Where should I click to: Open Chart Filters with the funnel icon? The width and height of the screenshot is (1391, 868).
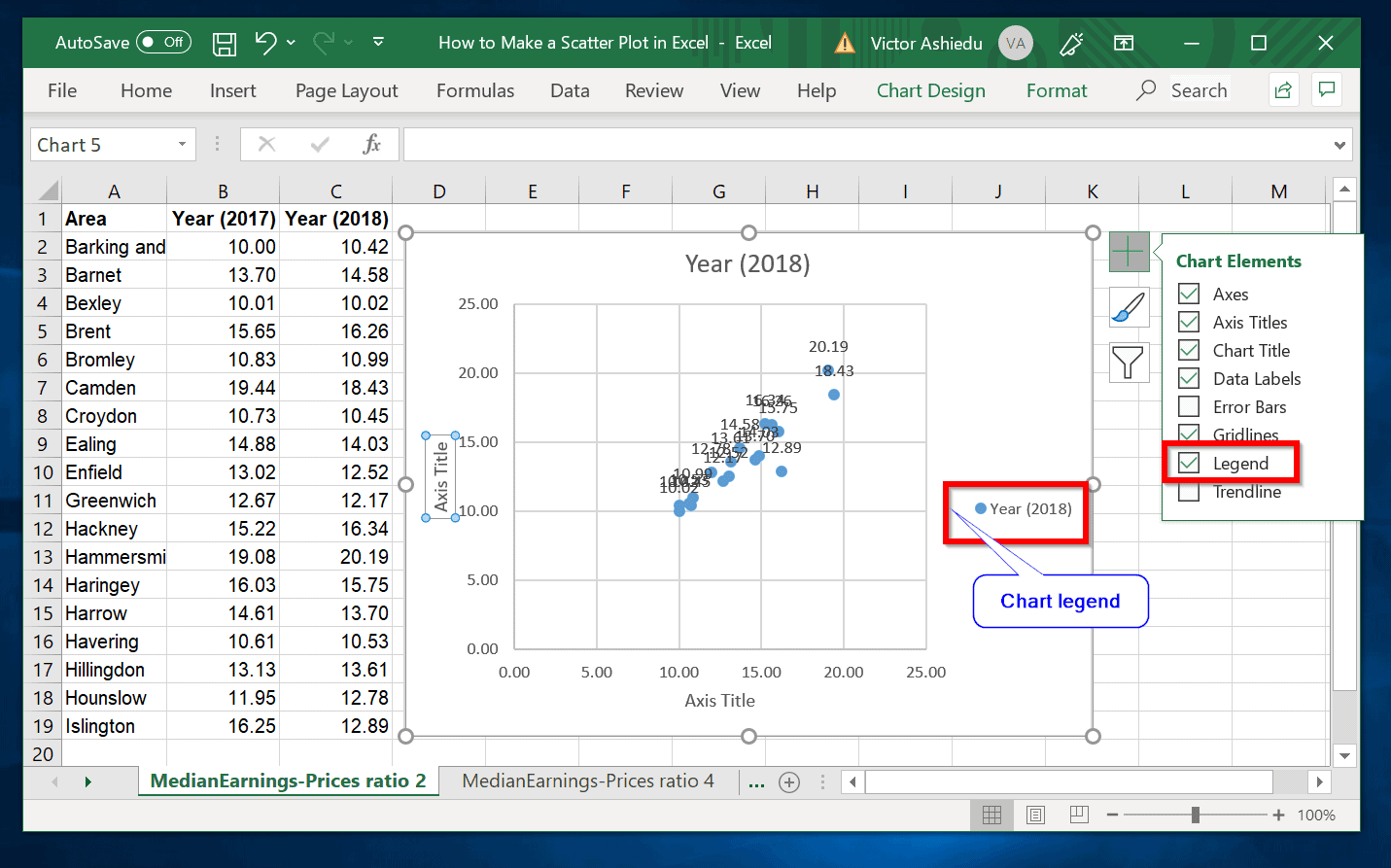pos(1129,363)
